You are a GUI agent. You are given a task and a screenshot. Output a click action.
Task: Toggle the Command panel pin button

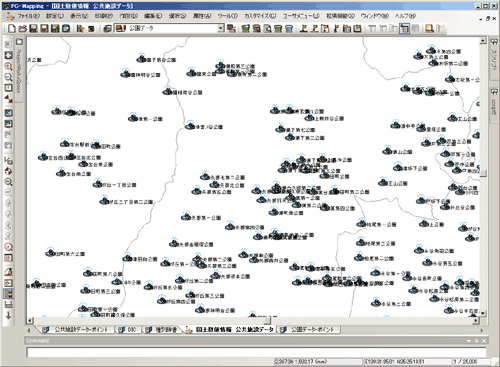tap(476, 341)
